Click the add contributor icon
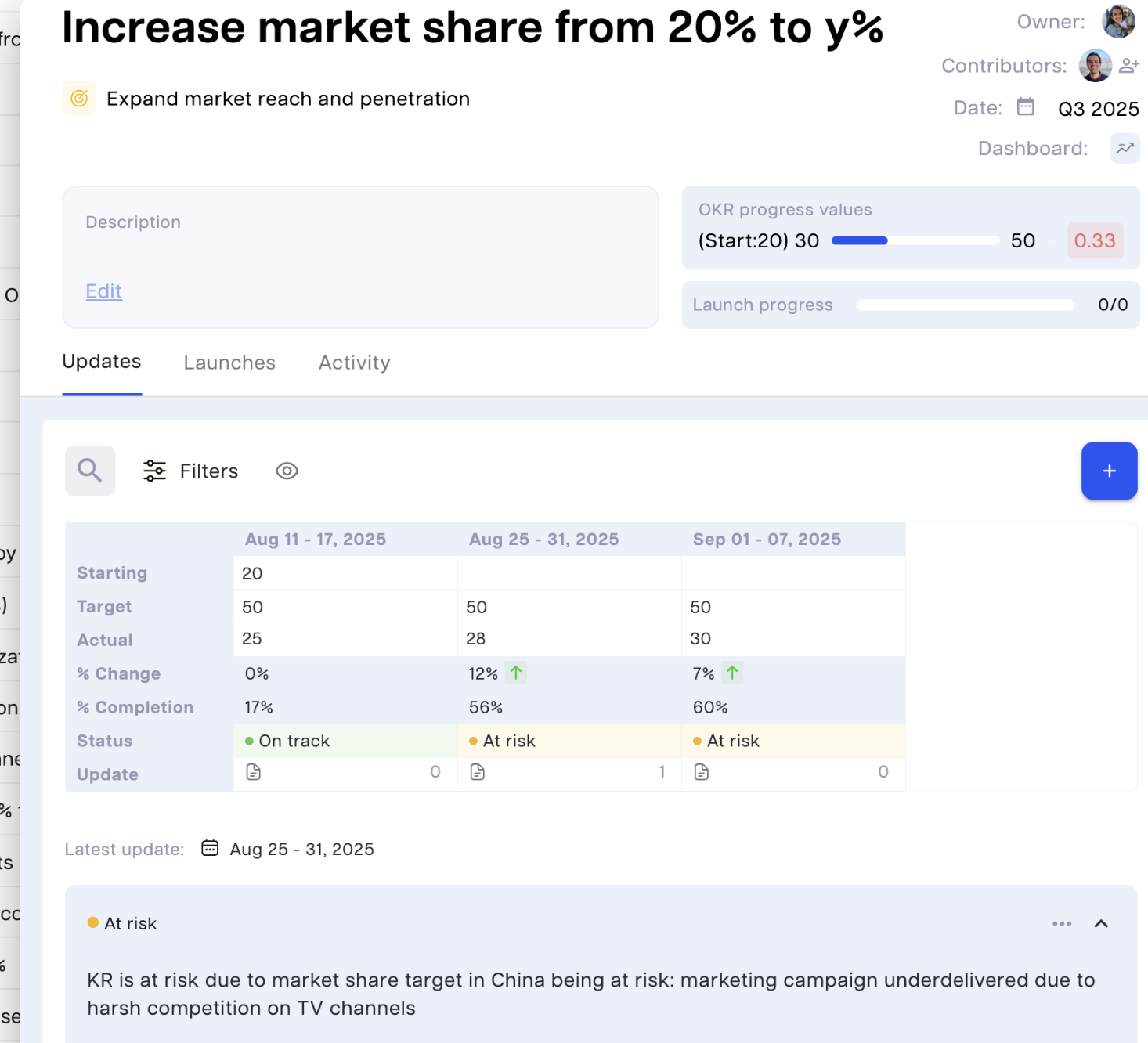Image resolution: width=1148 pixels, height=1043 pixels. [1128, 66]
